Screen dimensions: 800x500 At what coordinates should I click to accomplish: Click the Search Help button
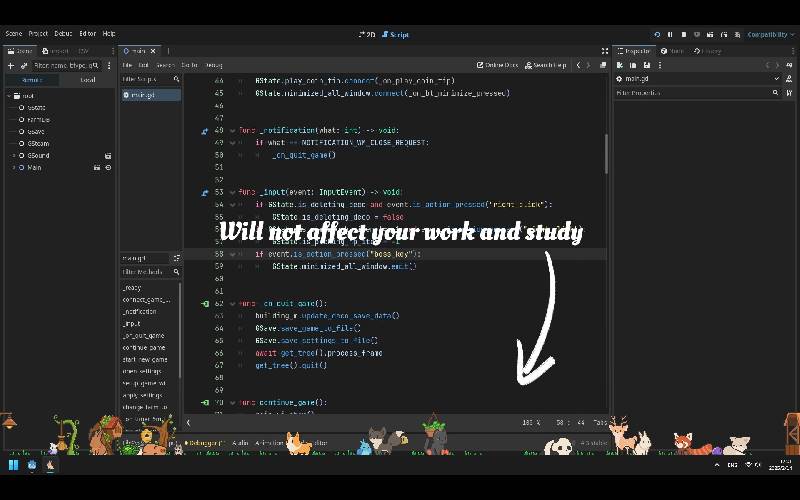click(548, 65)
